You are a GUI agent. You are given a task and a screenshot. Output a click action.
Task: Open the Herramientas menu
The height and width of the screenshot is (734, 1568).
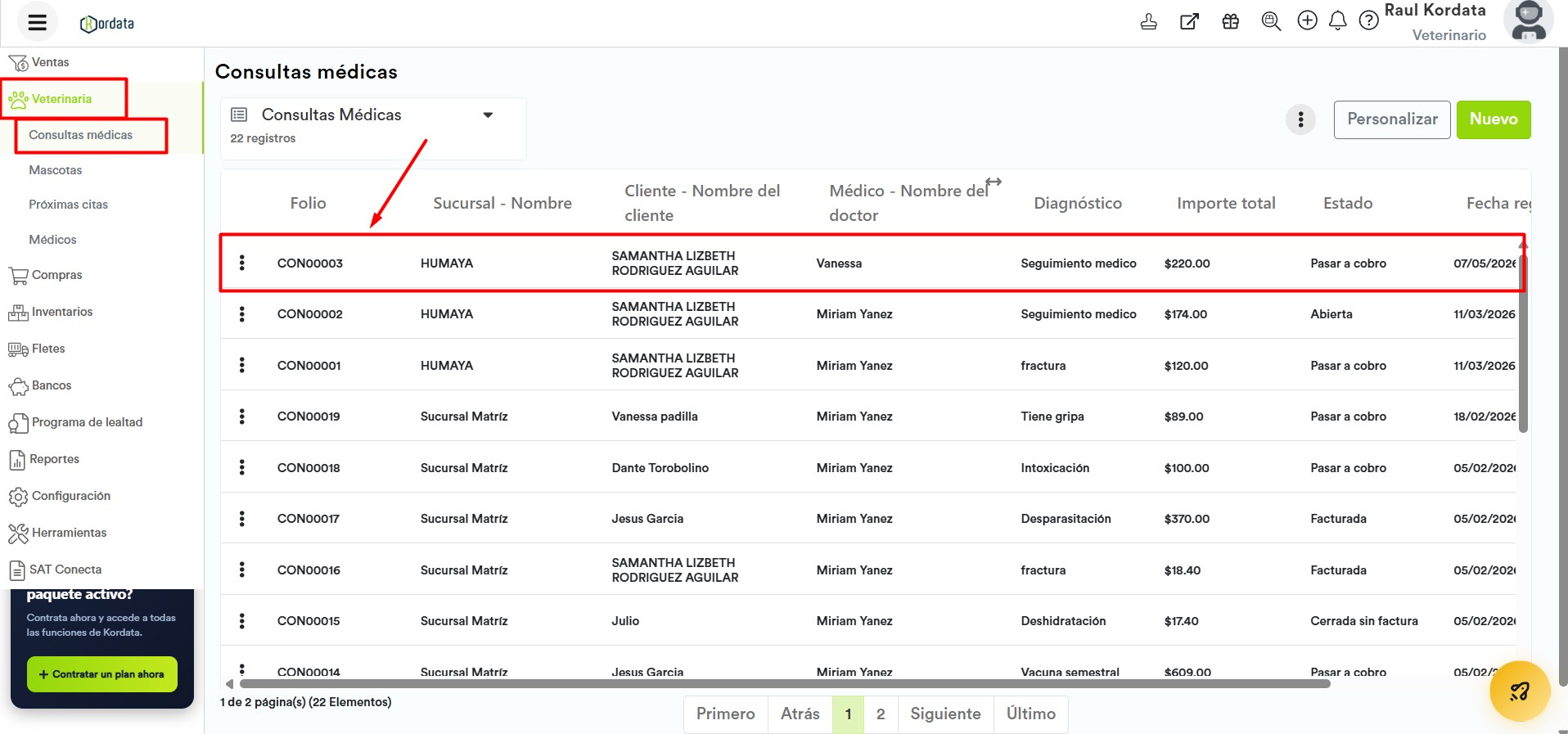click(x=57, y=533)
